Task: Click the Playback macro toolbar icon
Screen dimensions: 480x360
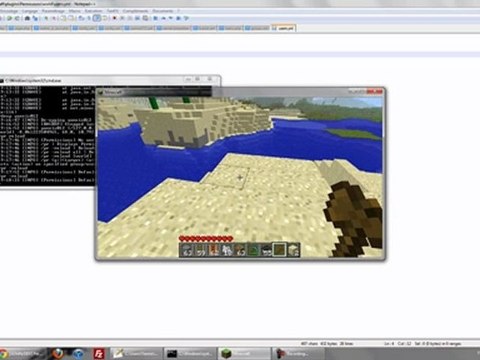Action: tap(130, 18)
